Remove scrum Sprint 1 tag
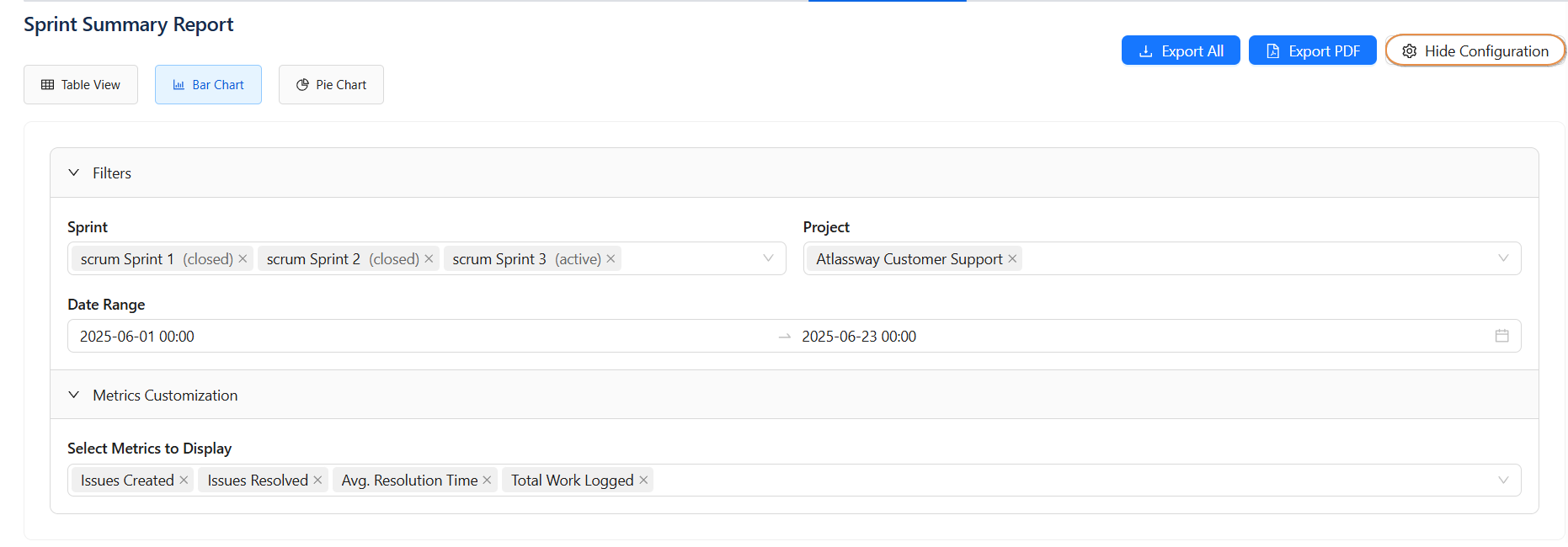The height and width of the screenshot is (547, 1568). [243, 259]
